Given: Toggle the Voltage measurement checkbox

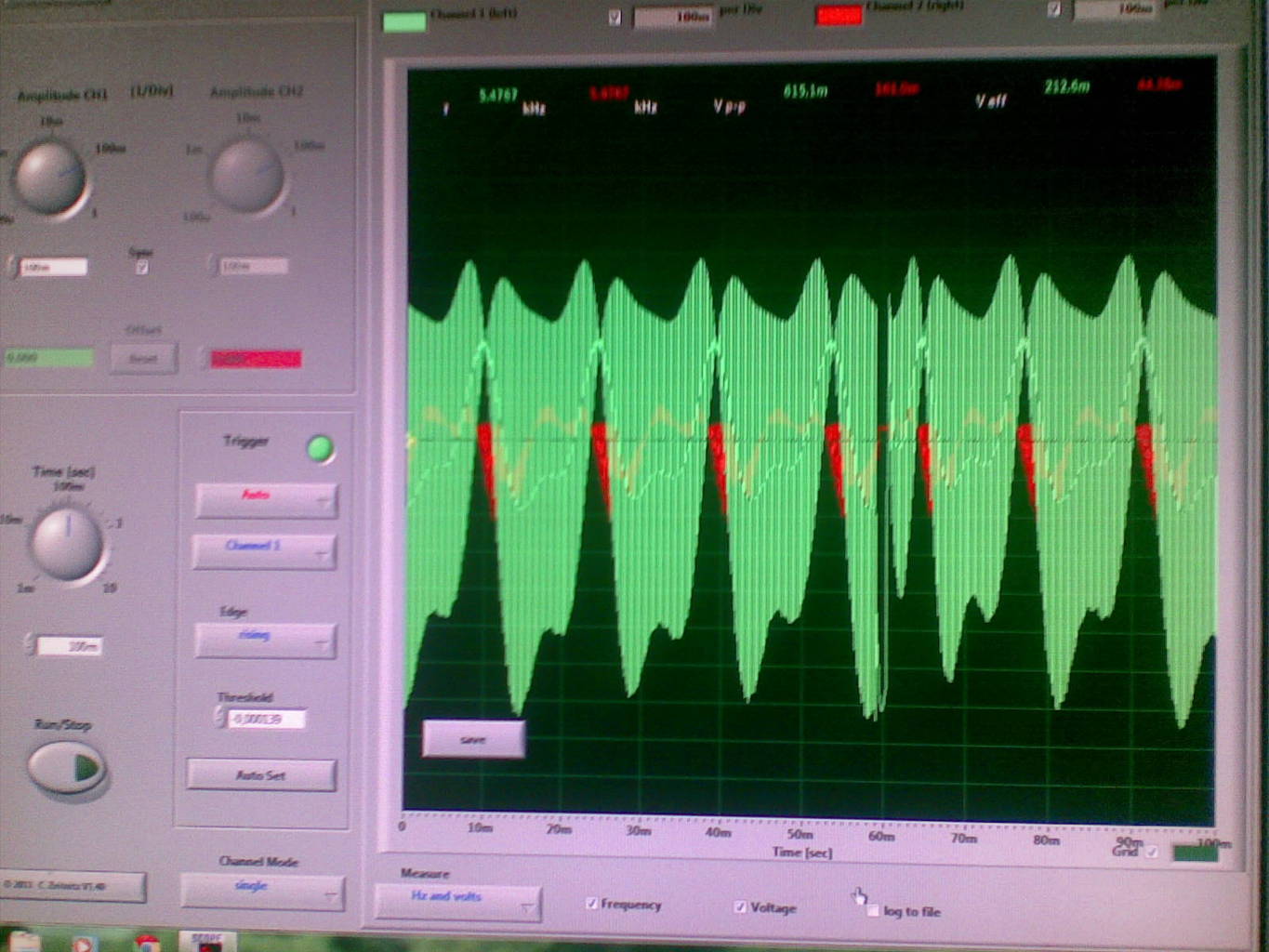Looking at the screenshot, I should click(x=740, y=906).
